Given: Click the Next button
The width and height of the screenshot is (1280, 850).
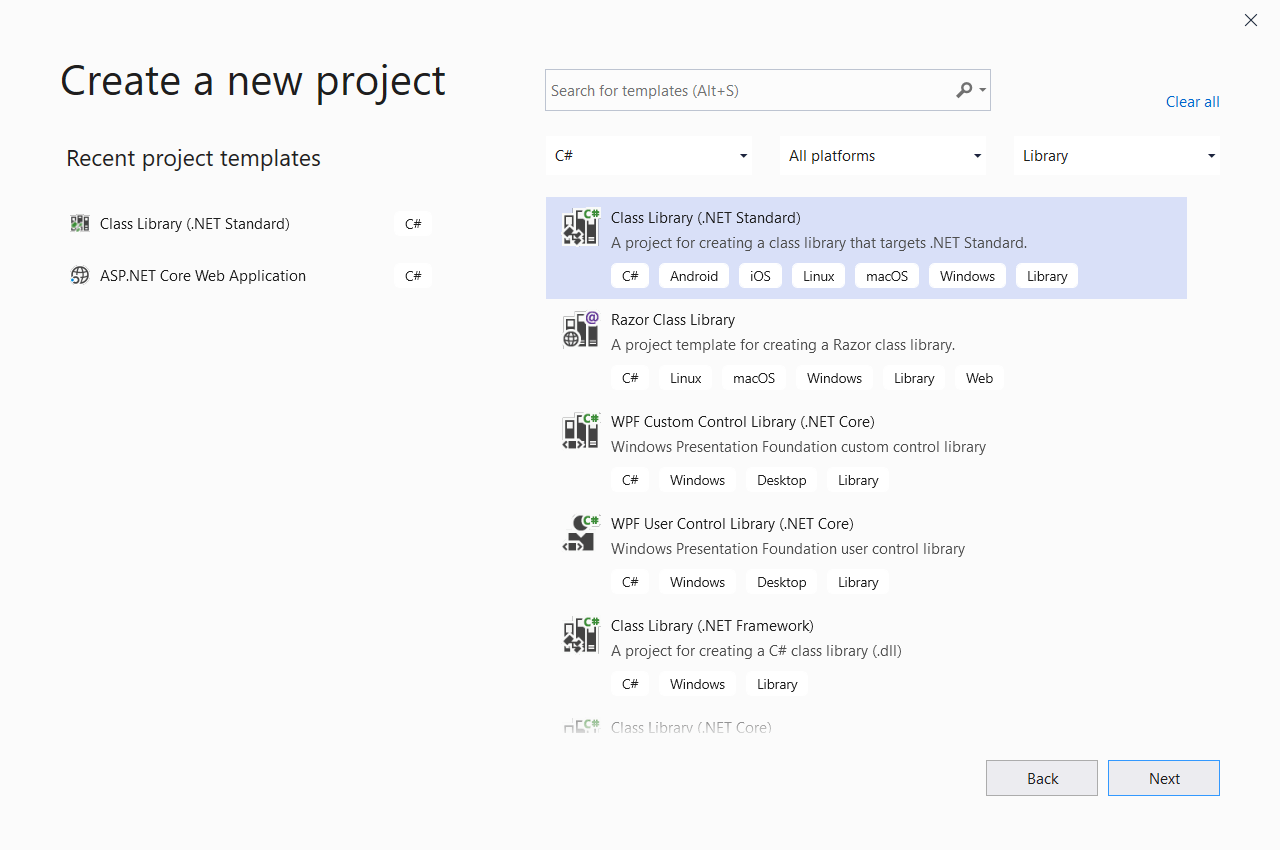Looking at the screenshot, I should click(x=1163, y=778).
